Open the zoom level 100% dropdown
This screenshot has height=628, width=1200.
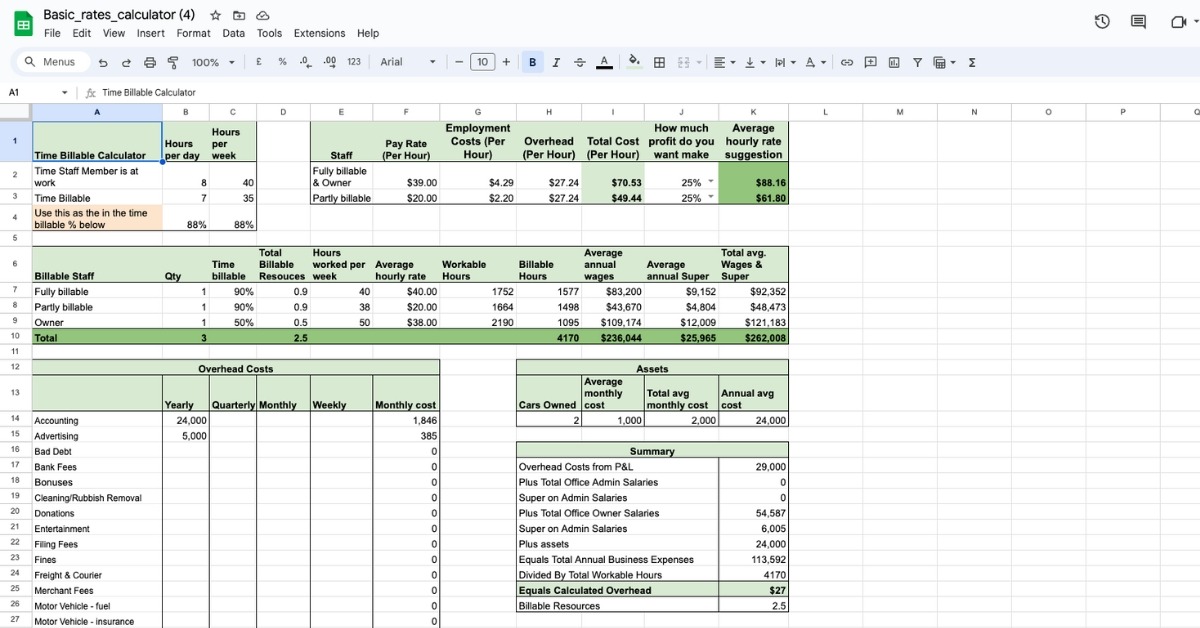pos(213,62)
